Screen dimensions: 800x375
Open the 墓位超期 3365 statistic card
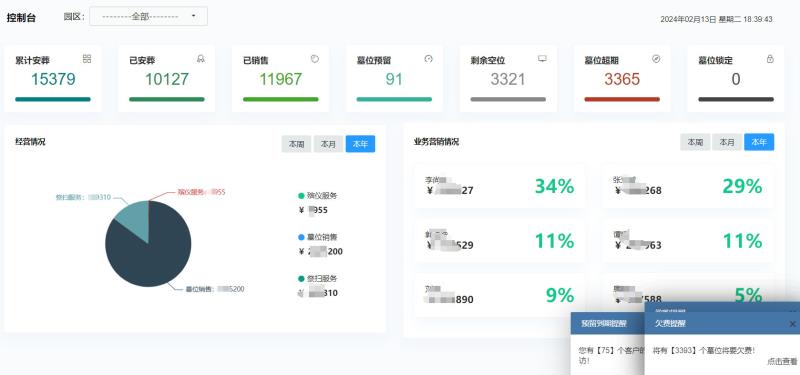pyautogui.click(x=622, y=79)
